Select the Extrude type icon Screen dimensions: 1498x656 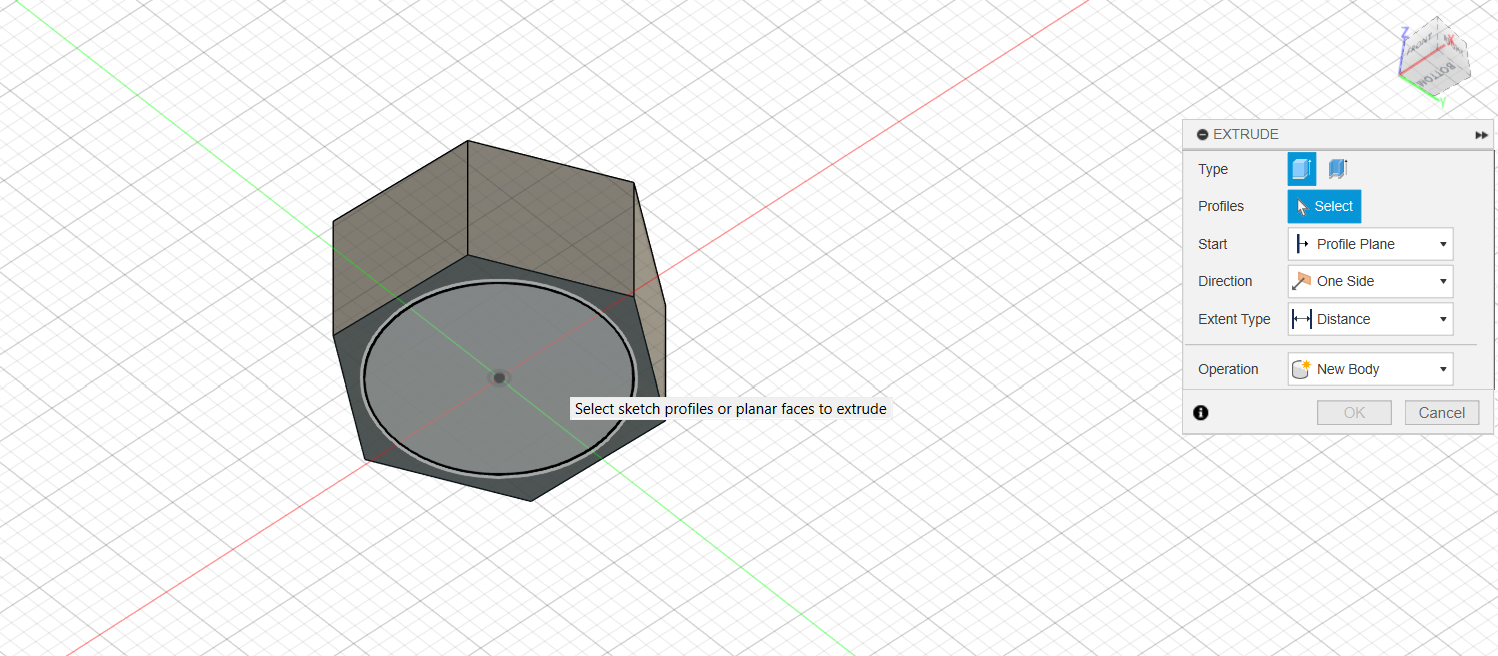tap(1301, 169)
